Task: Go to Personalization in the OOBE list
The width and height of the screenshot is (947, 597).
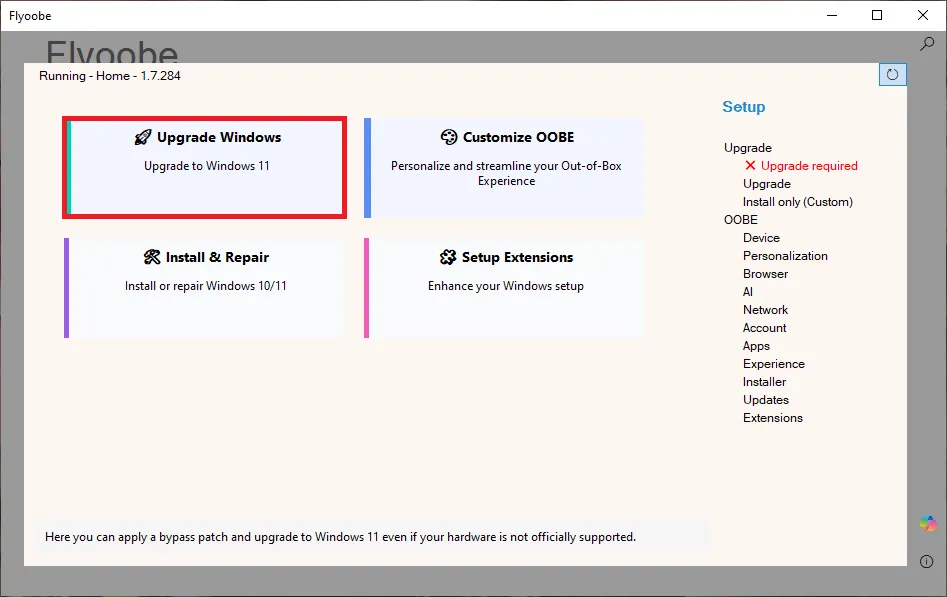Action: tap(785, 256)
